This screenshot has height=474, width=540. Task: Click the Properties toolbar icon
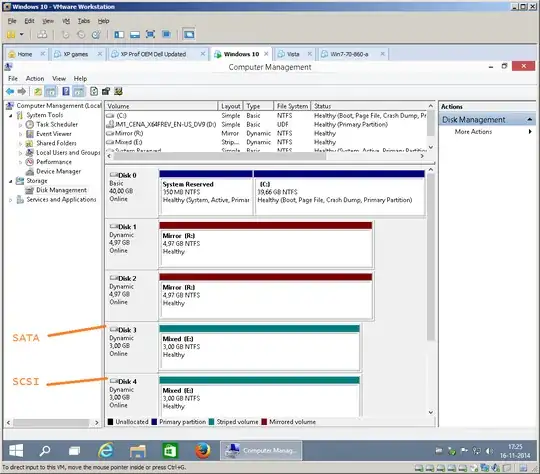[106, 92]
